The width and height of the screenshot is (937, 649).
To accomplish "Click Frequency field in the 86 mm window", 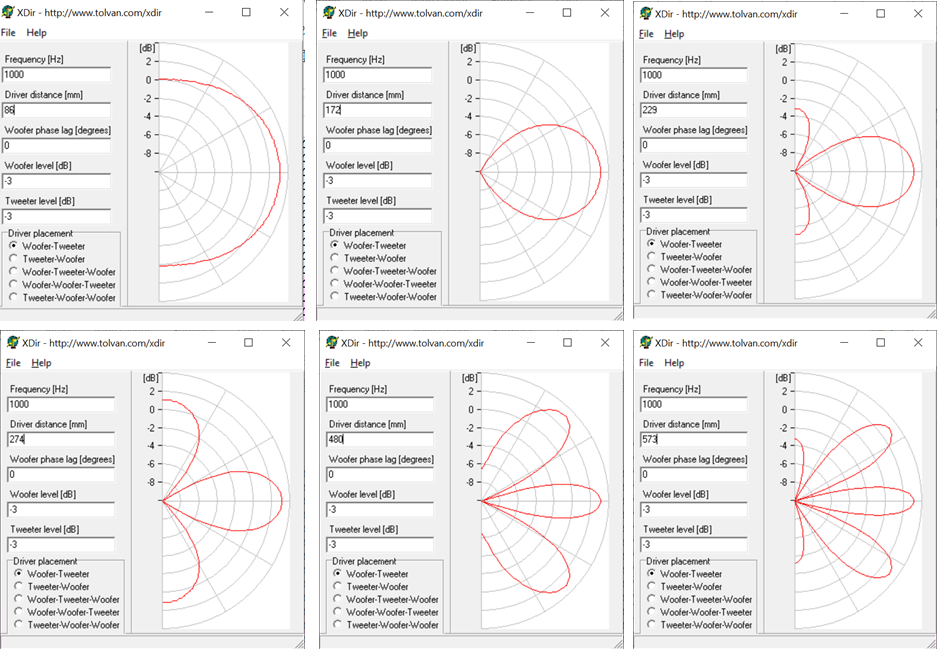I will pyautogui.click(x=57, y=75).
